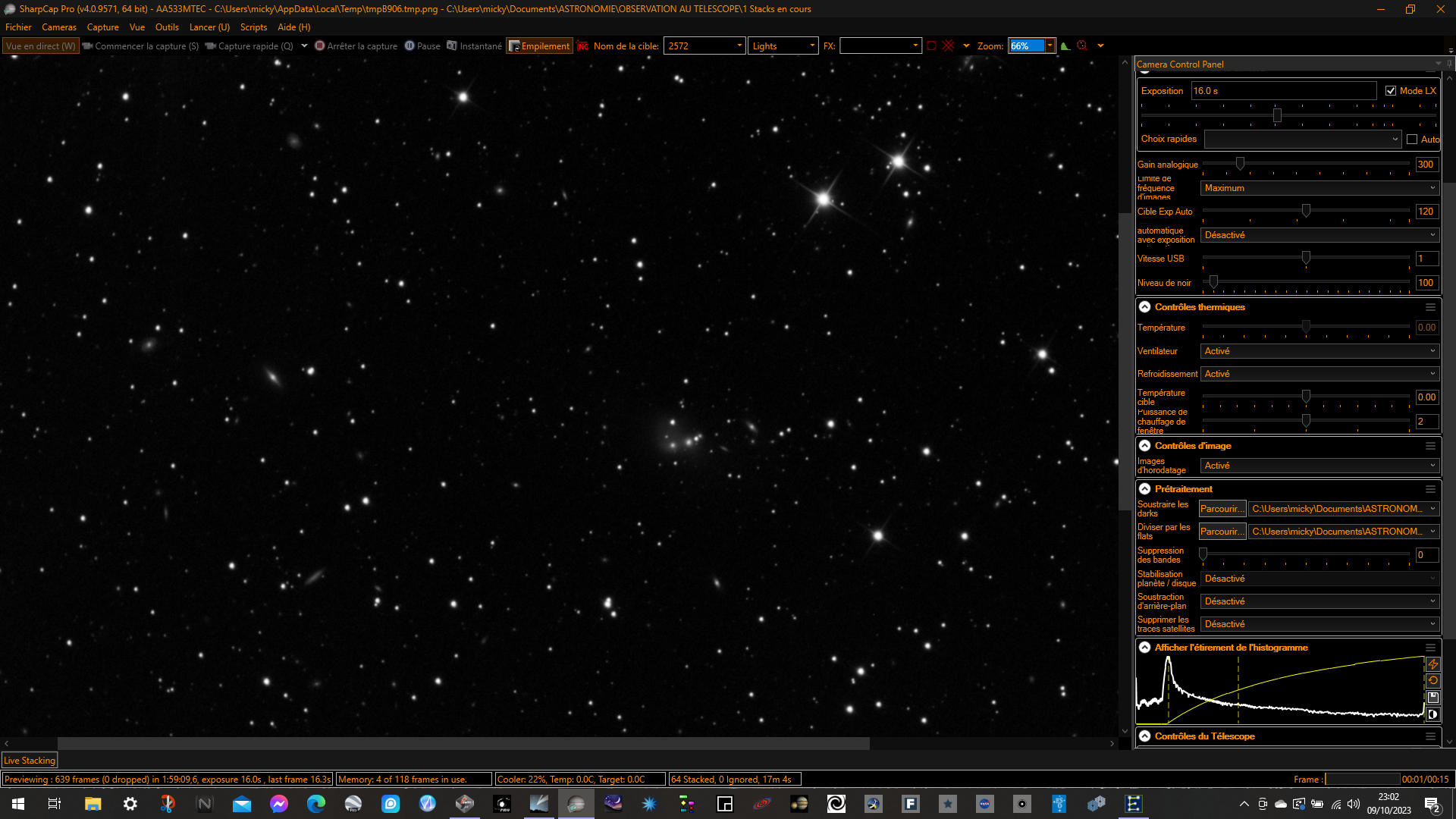Click the Gain analogique slider handle
This screenshot has height=819, width=1456.
click(x=1240, y=164)
